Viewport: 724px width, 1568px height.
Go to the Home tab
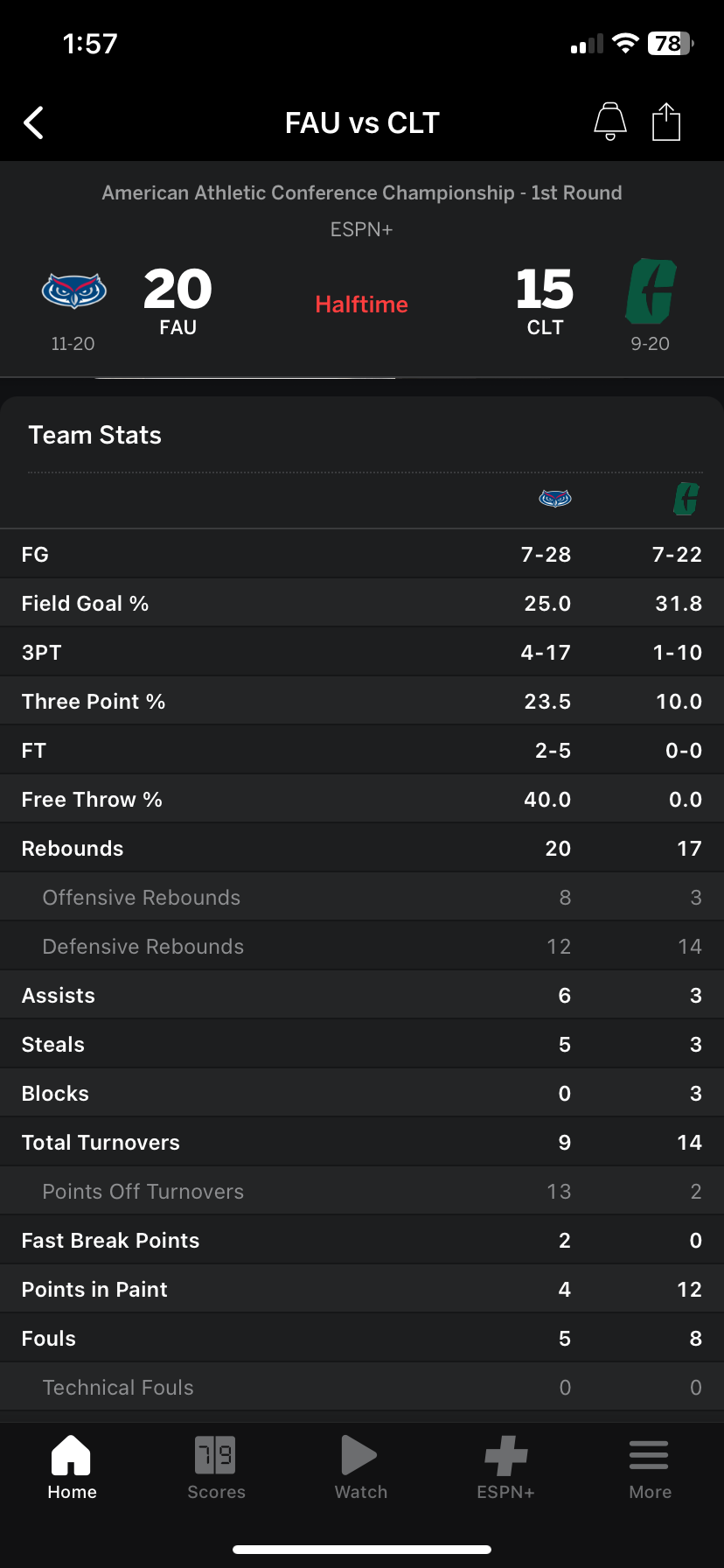click(x=72, y=1468)
